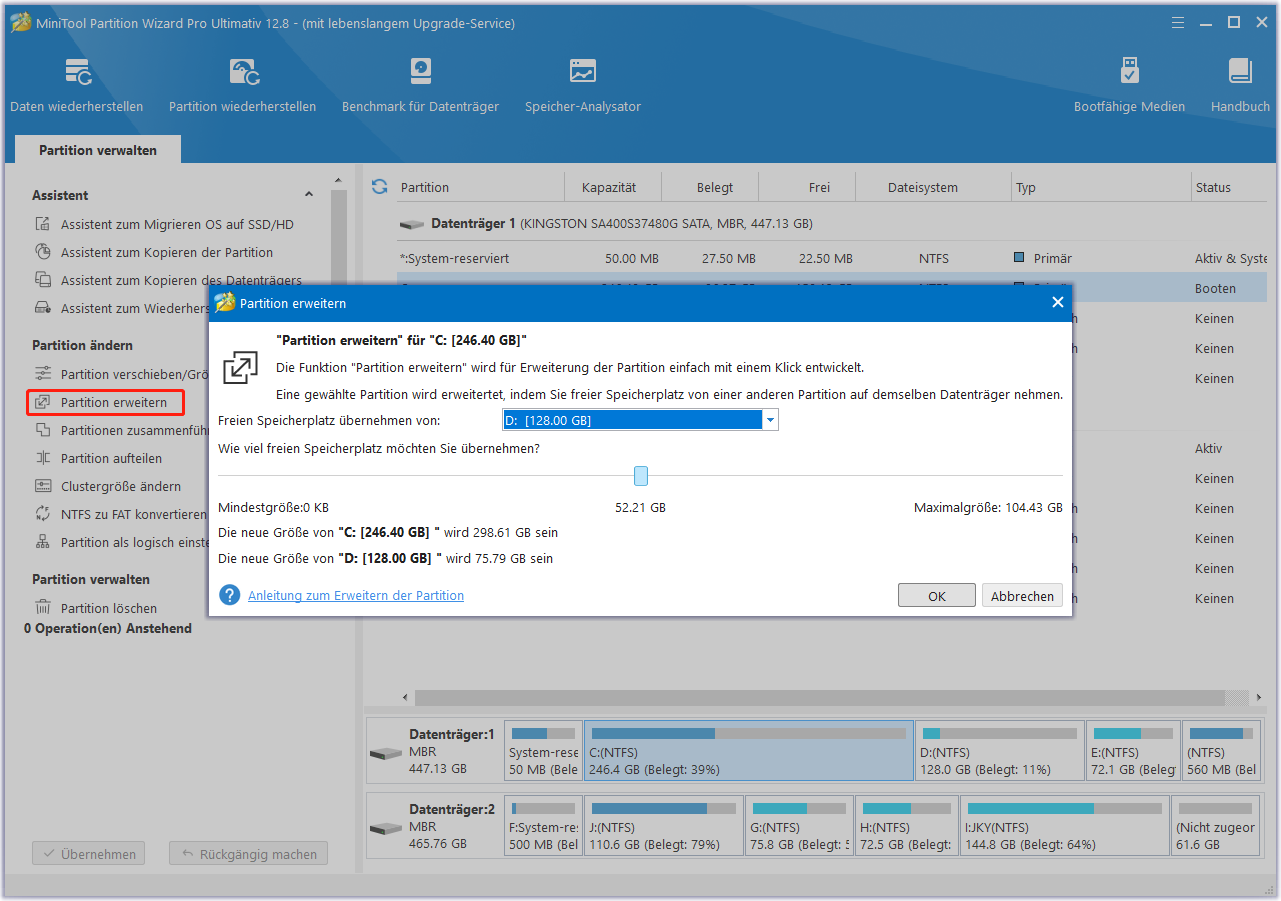Image resolution: width=1281 pixels, height=901 pixels.
Task: Click the free space amount slider handle
Action: [641, 476]
